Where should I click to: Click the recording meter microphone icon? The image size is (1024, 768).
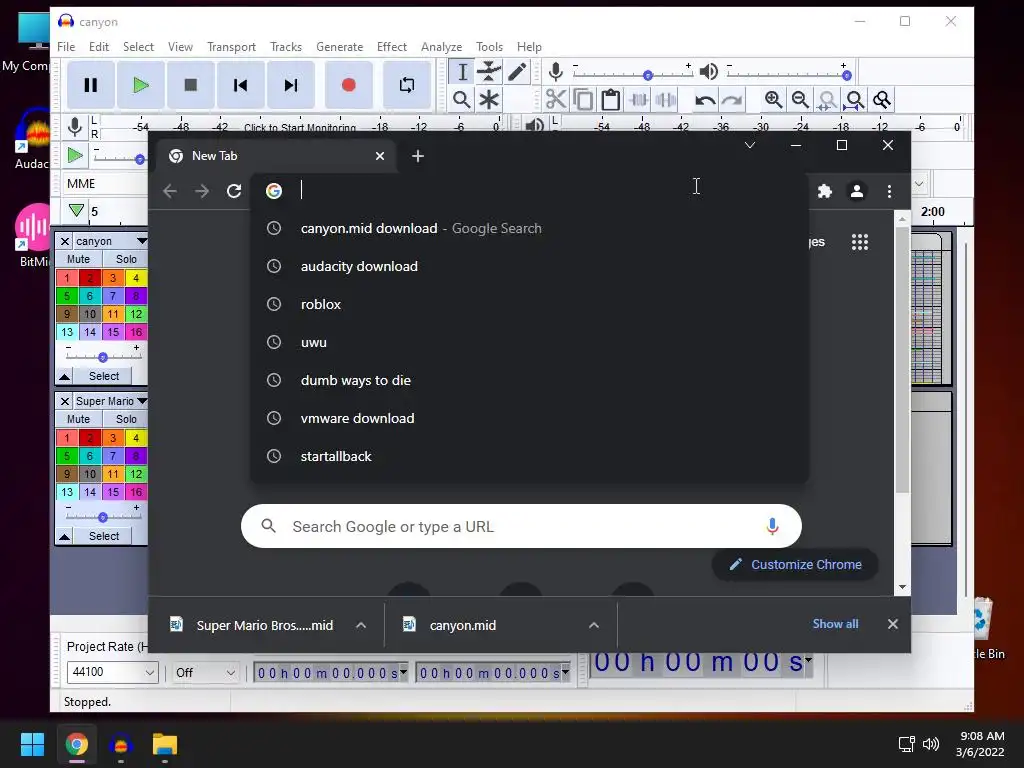[x=74, y=126]
